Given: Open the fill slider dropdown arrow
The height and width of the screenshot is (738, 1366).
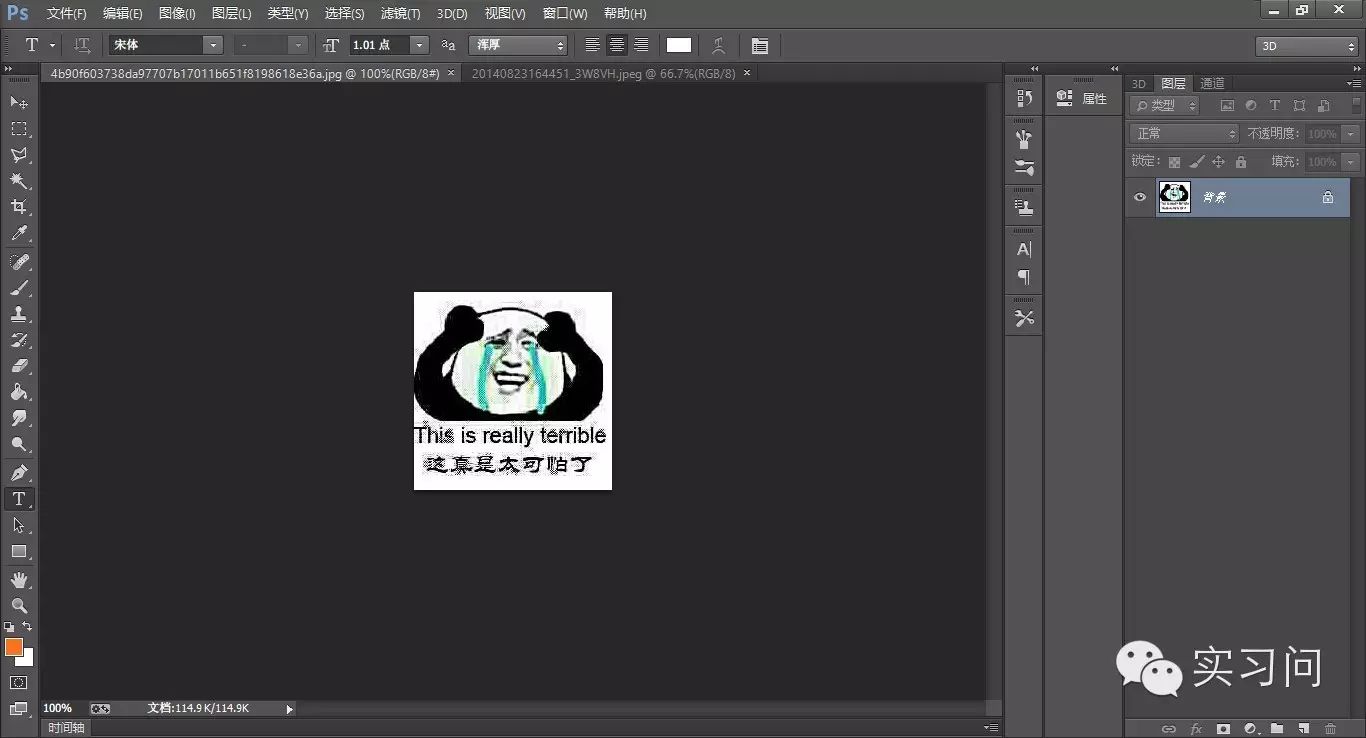Looking at the screenshot, I should [1351, 161].
